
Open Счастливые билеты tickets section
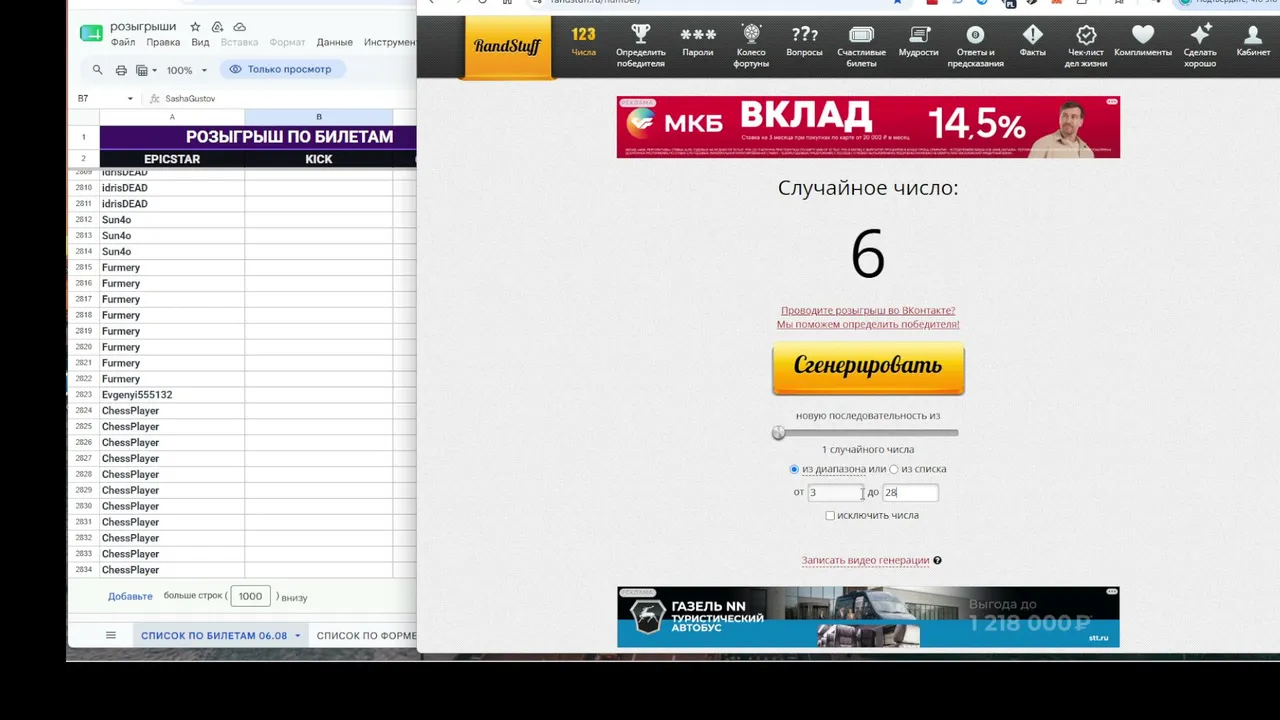click(861, 46)
